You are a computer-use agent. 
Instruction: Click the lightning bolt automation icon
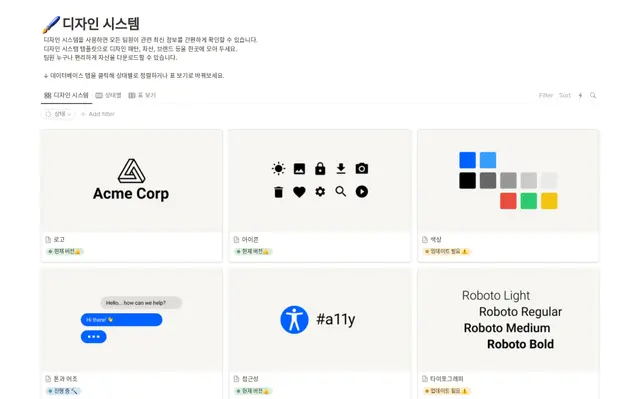[580, 95]
